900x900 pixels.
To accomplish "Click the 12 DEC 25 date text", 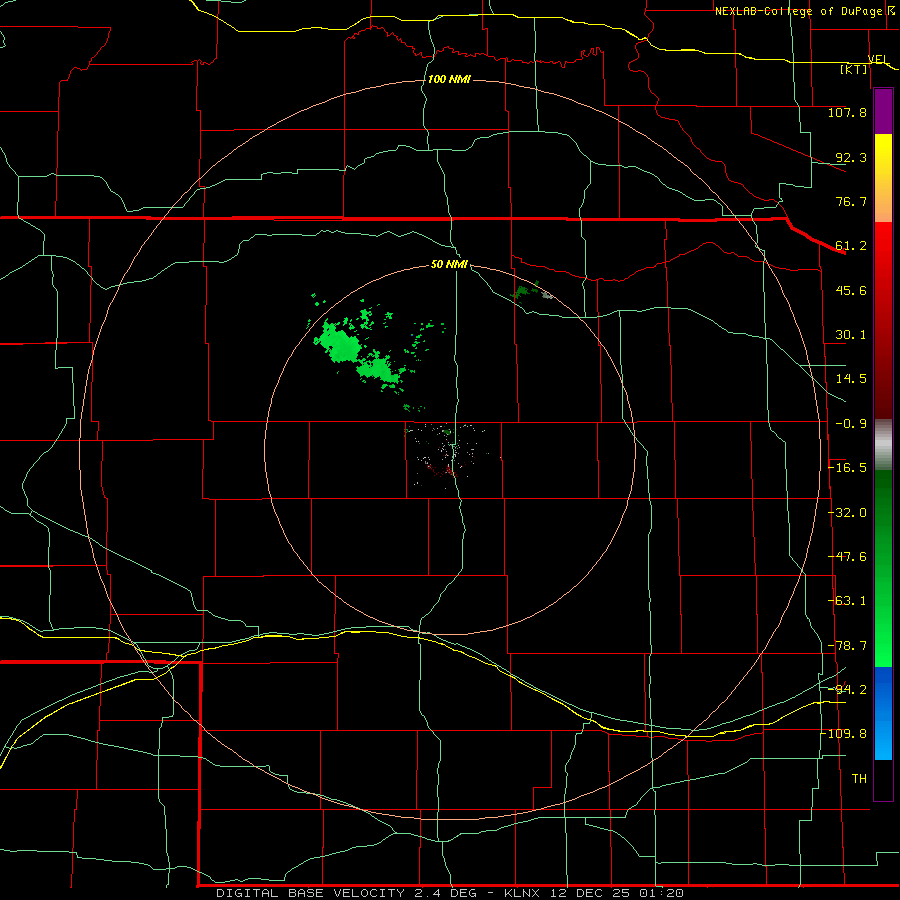I will click(589, 893).
